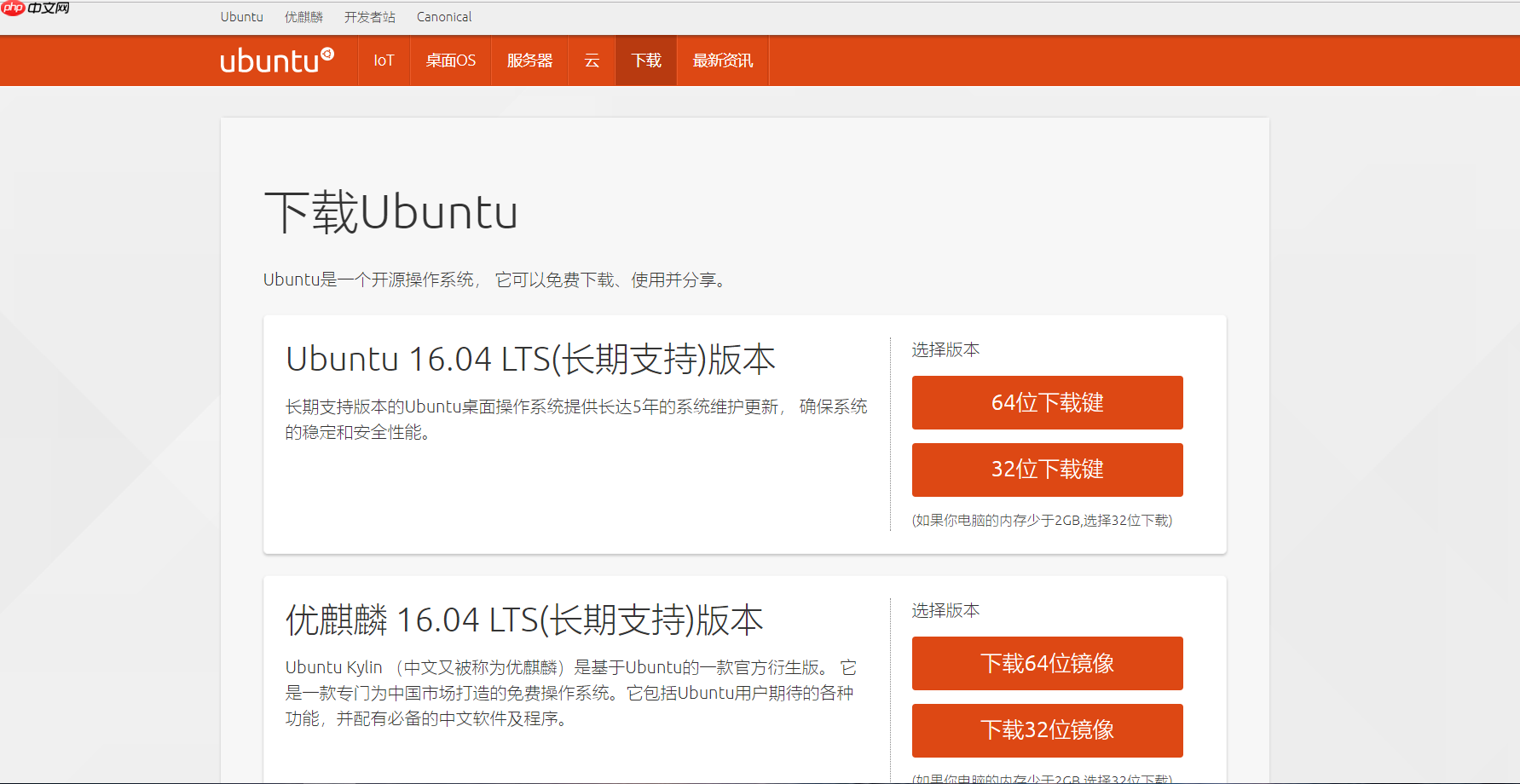
Task: Open 最新资讯 news section
Action: 722,60
